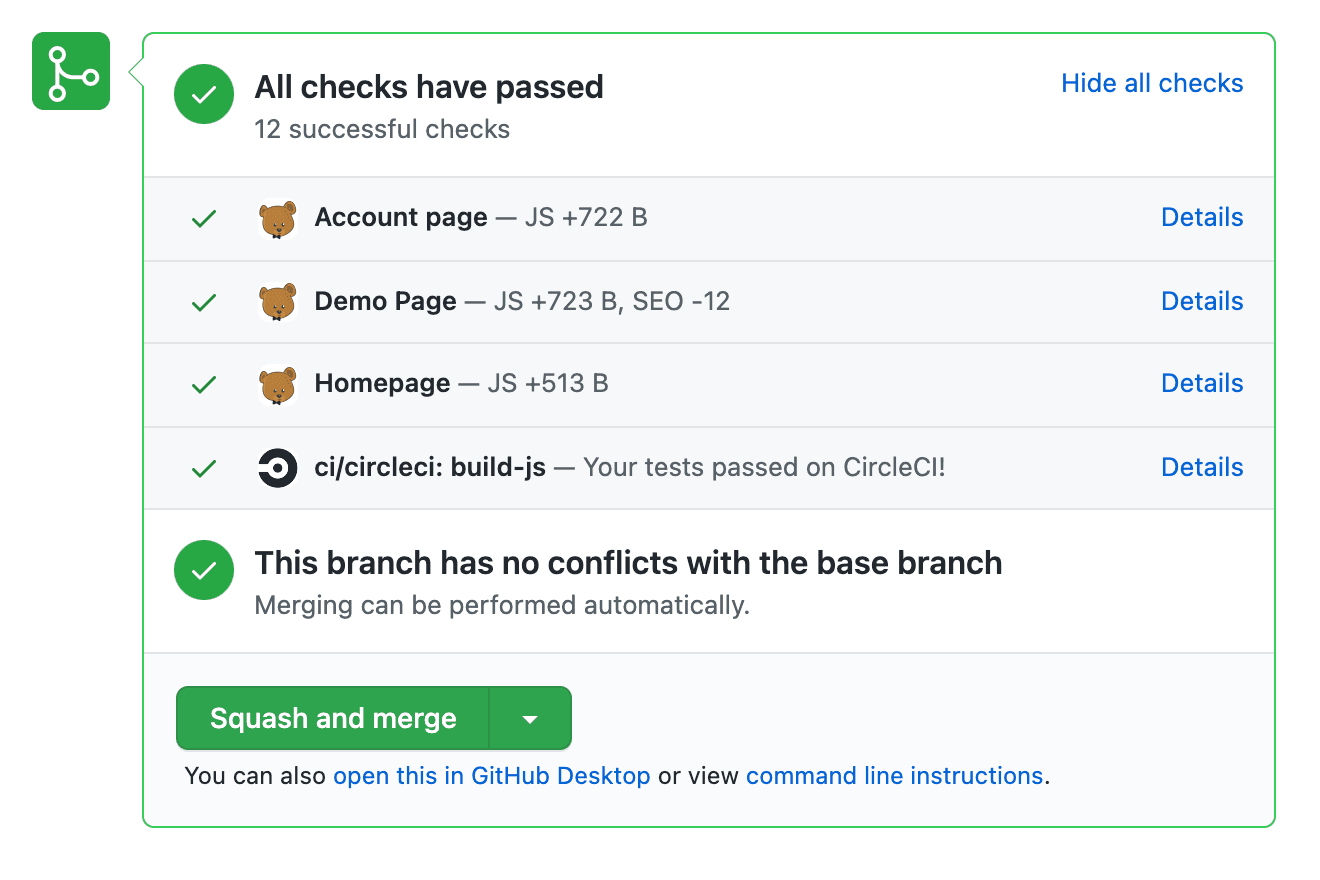Viewport: 1320px width, 880px height.
Task: Click the ci/circleci: build-js check title
Action: click(x=430, y=467)
